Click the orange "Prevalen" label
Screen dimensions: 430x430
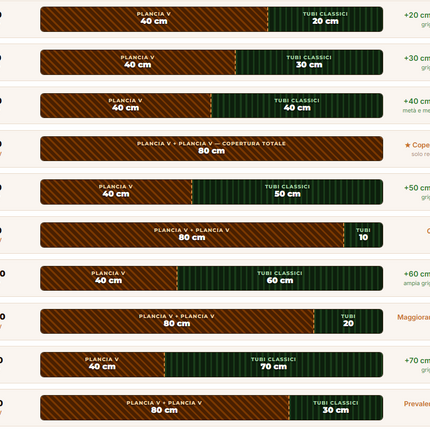click(417, 404)
